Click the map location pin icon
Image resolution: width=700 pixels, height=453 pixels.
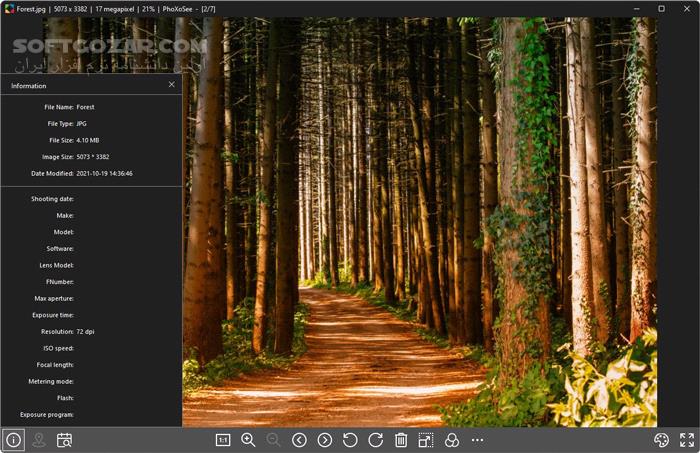tap(39, 440)
